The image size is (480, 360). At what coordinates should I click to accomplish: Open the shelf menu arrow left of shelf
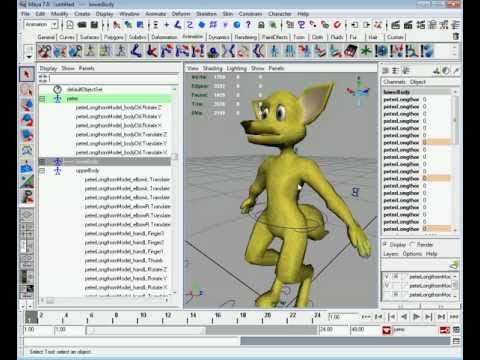[29, 56]
